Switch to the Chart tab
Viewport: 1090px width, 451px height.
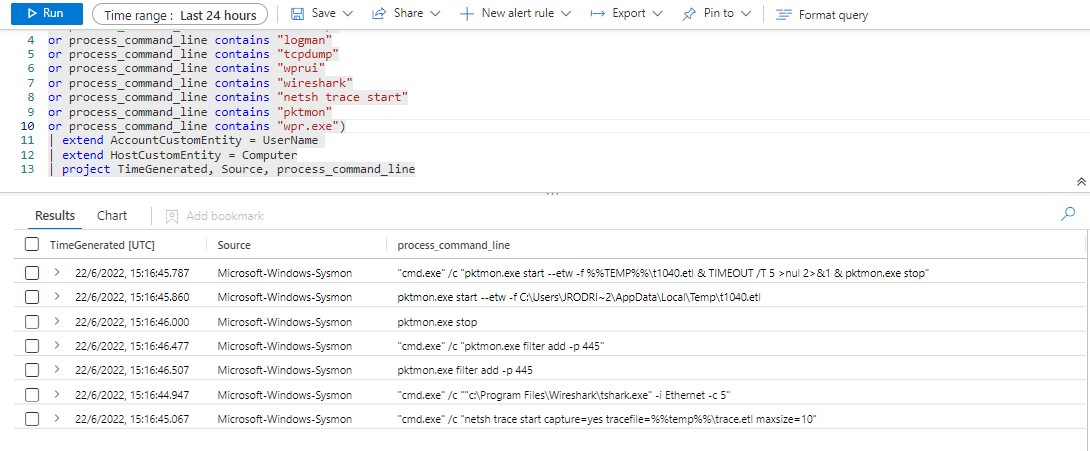coord(112,216)
